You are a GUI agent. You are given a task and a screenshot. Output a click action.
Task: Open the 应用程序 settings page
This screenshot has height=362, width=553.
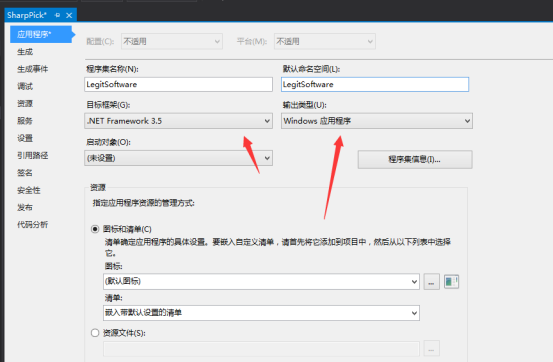41,34
